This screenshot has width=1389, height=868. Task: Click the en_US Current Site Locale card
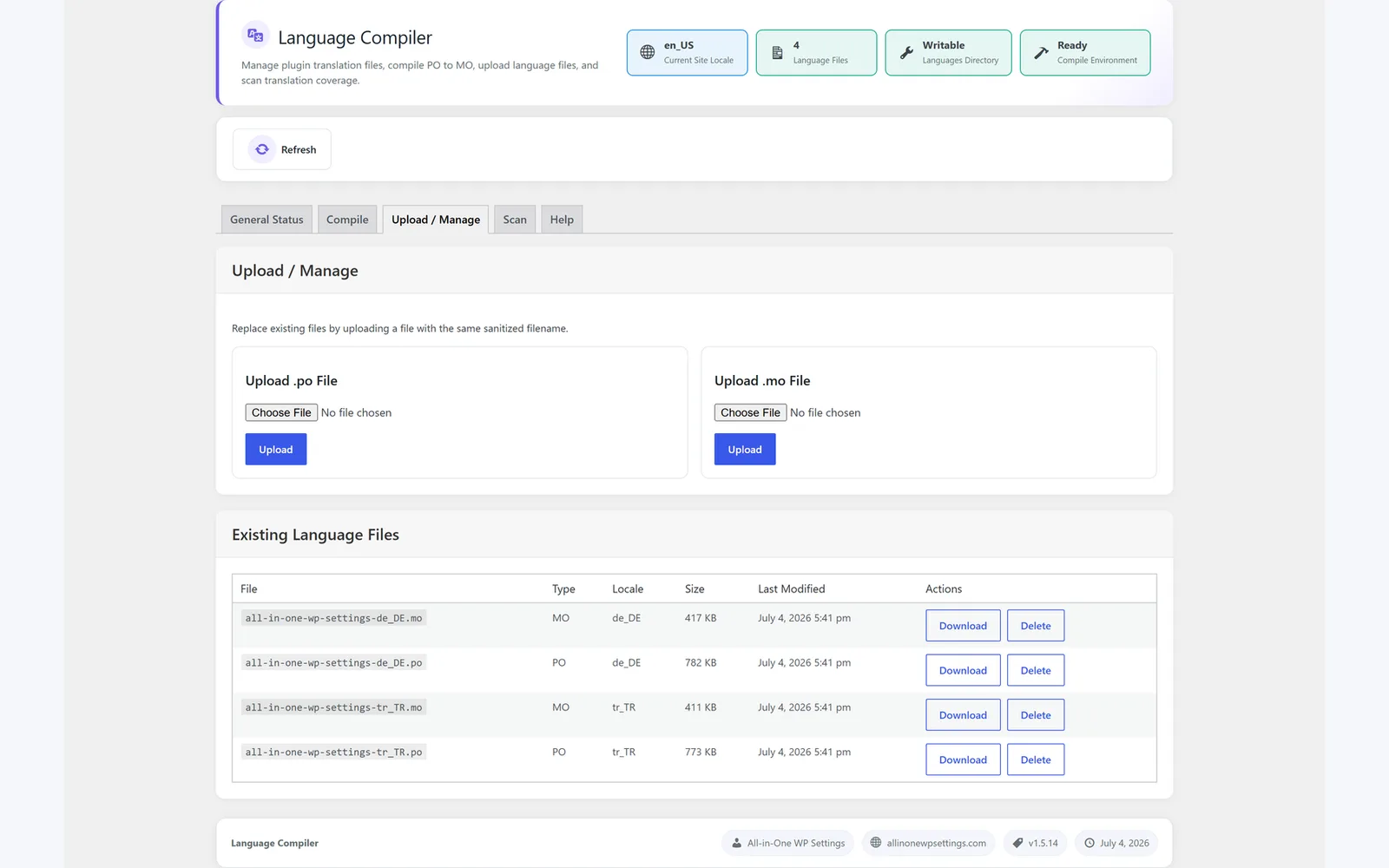coord(687,53)
